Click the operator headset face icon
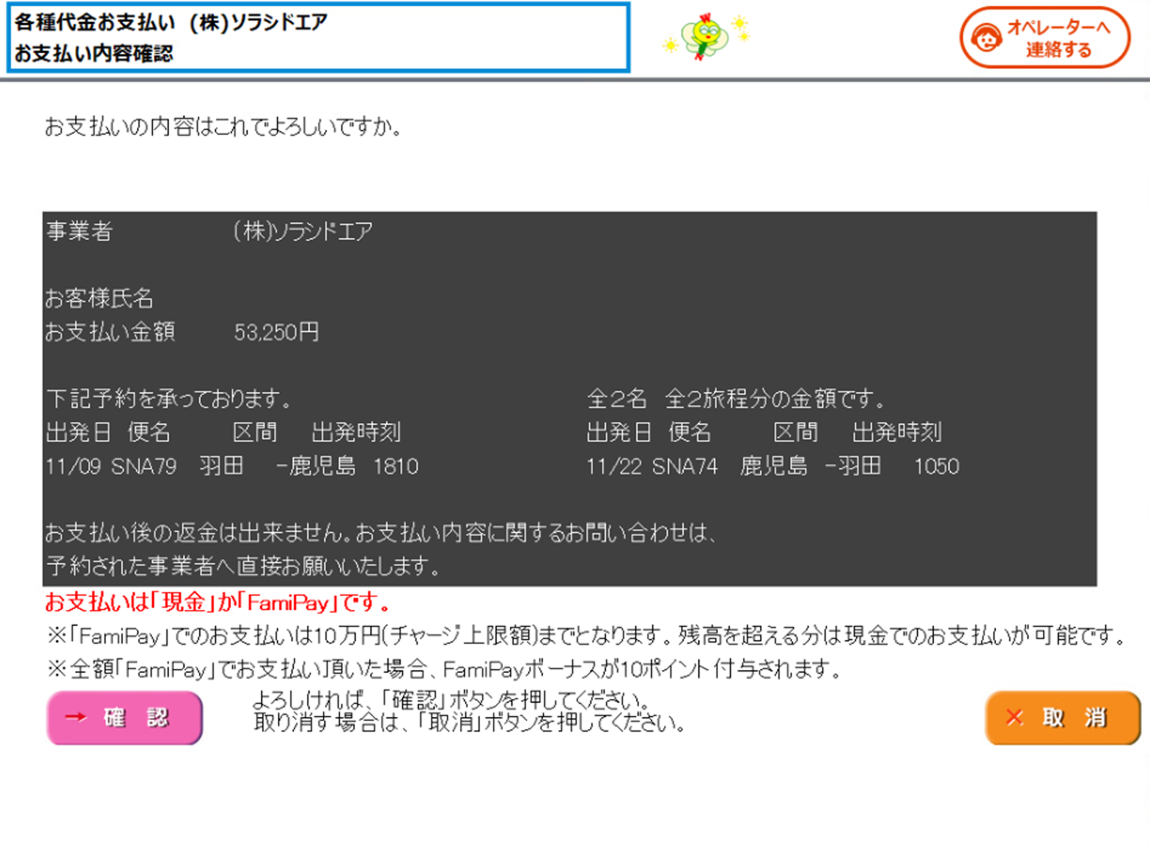The height and width of the screenshot is (852, 1150). click(985, 38)
